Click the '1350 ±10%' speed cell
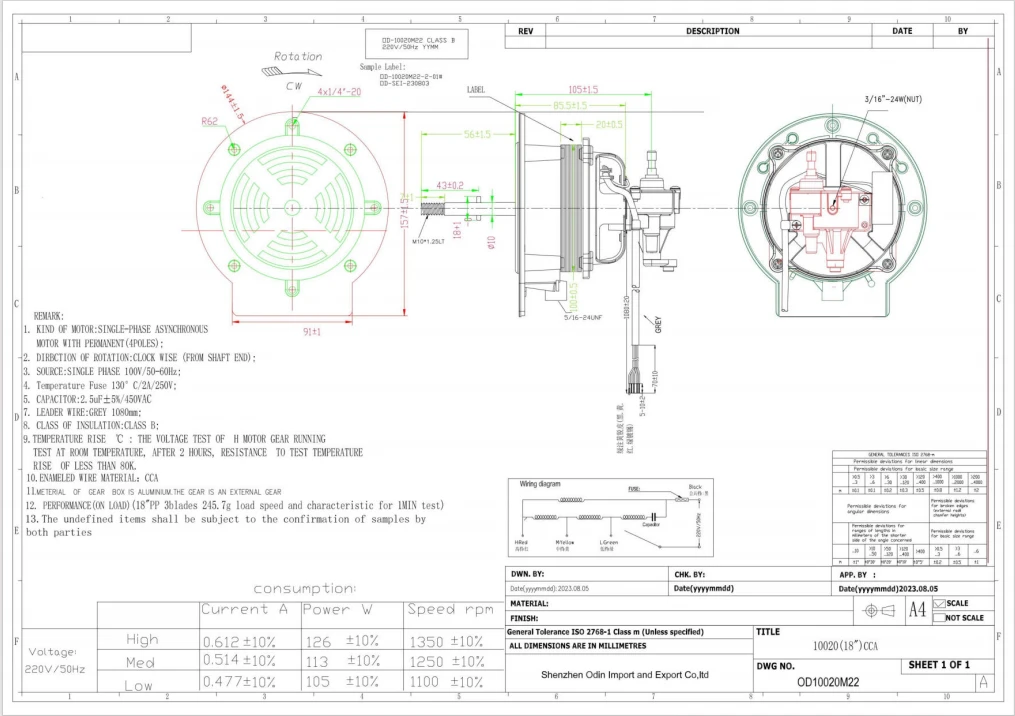This screenshot has width=1015, height=716. (x=447, y=642)
